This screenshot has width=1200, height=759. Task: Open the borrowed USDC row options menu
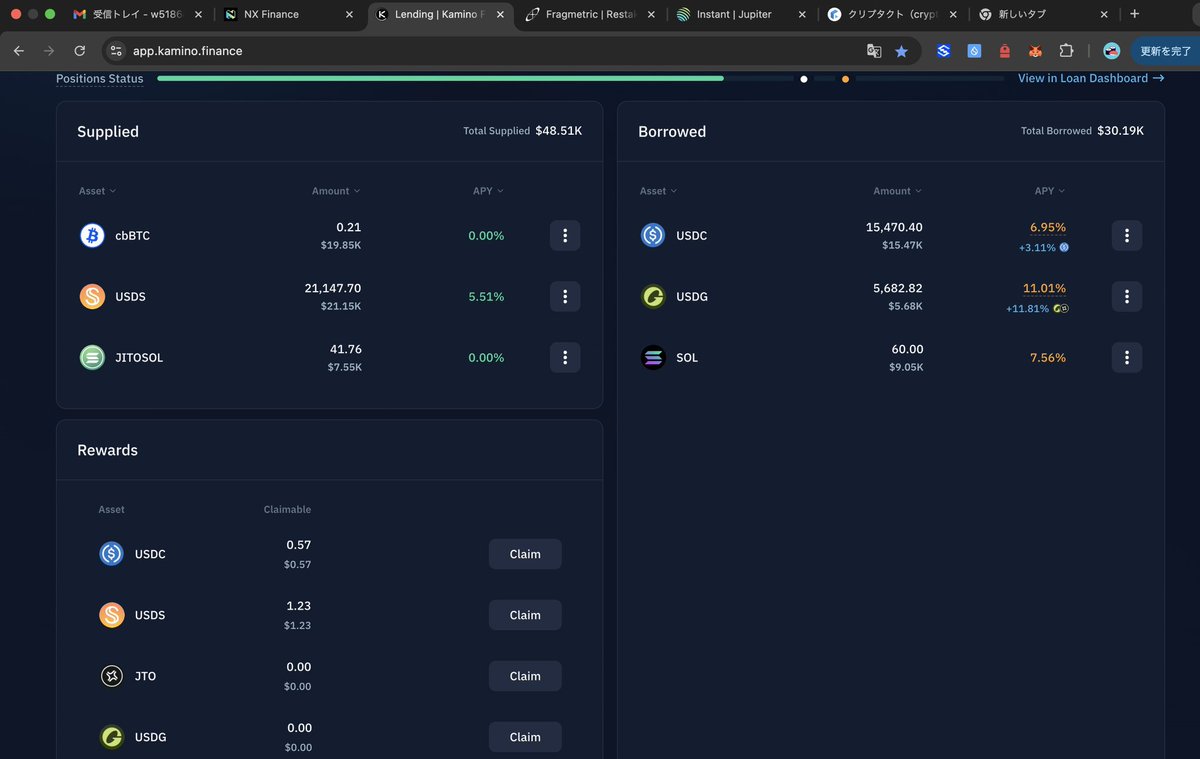click(x=1127, y=235)
